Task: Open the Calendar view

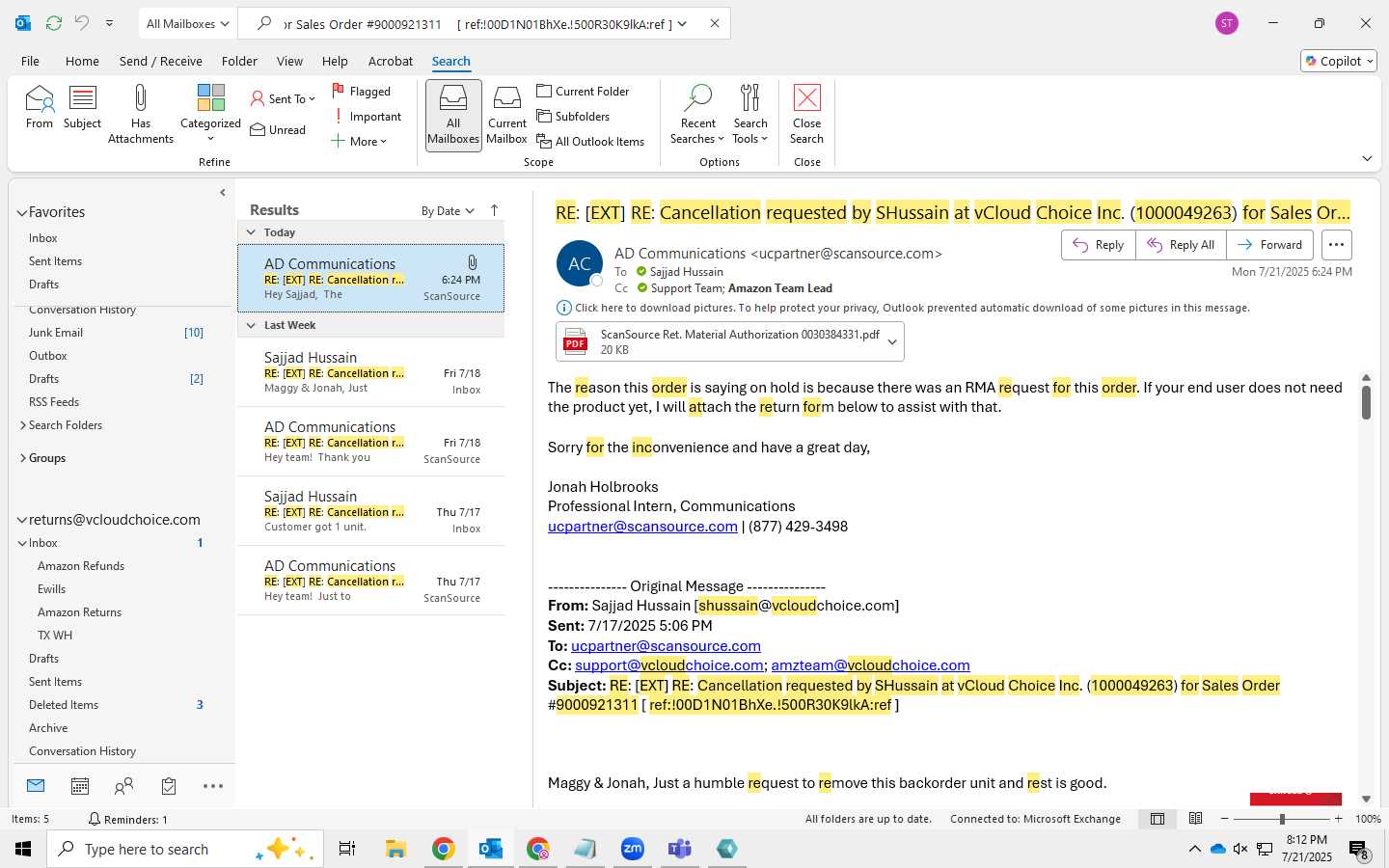Action: coord(80,786)
